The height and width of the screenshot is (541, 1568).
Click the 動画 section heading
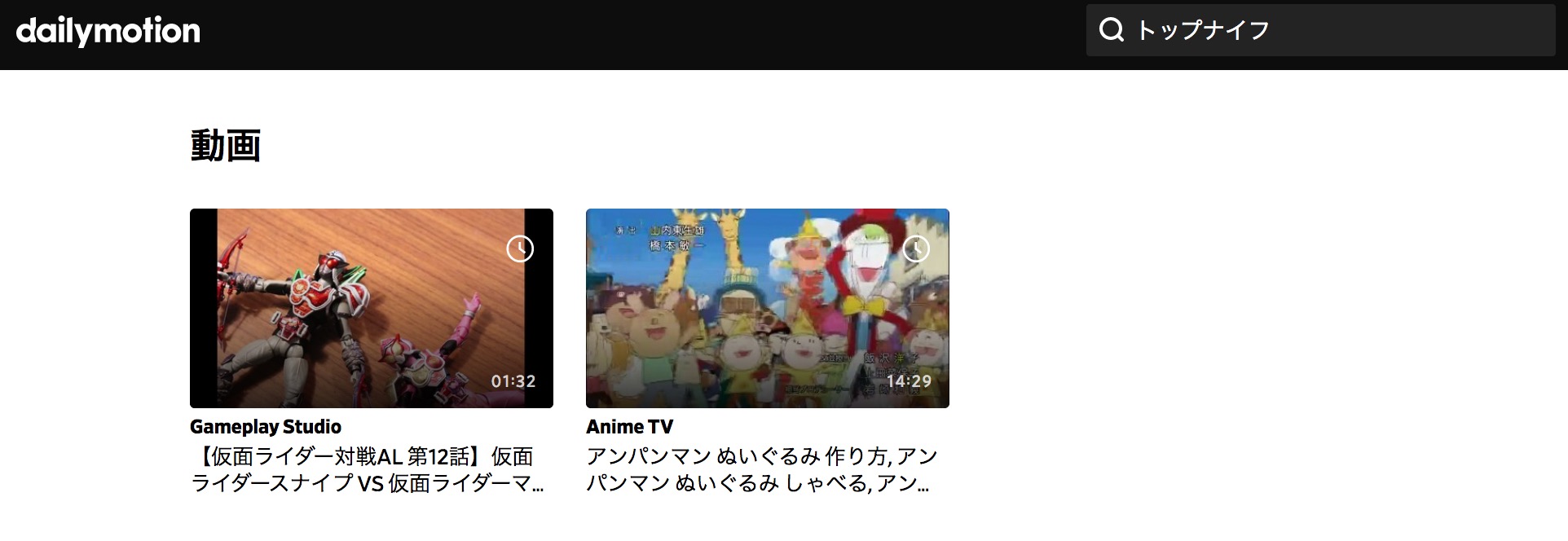[x=226, y=146]
